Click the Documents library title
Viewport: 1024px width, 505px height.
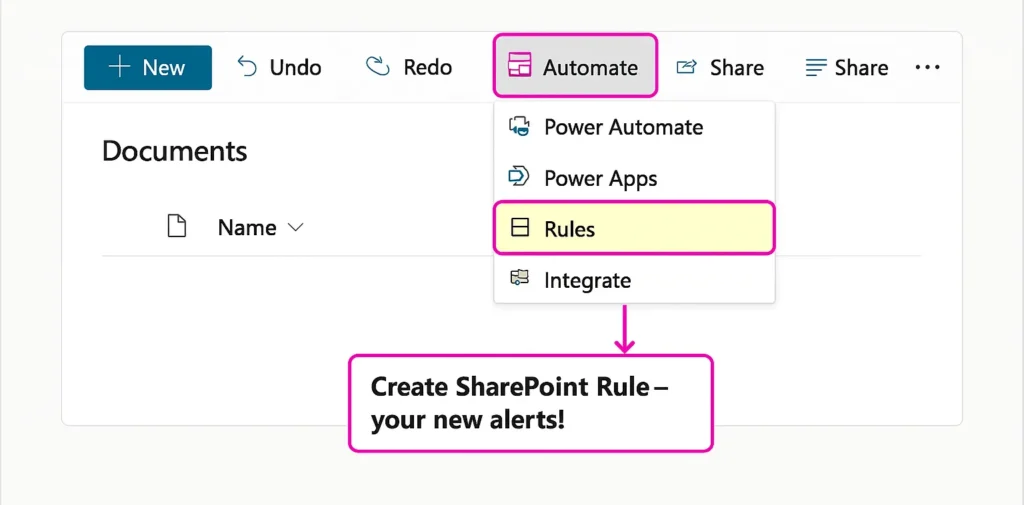(174, 151)
